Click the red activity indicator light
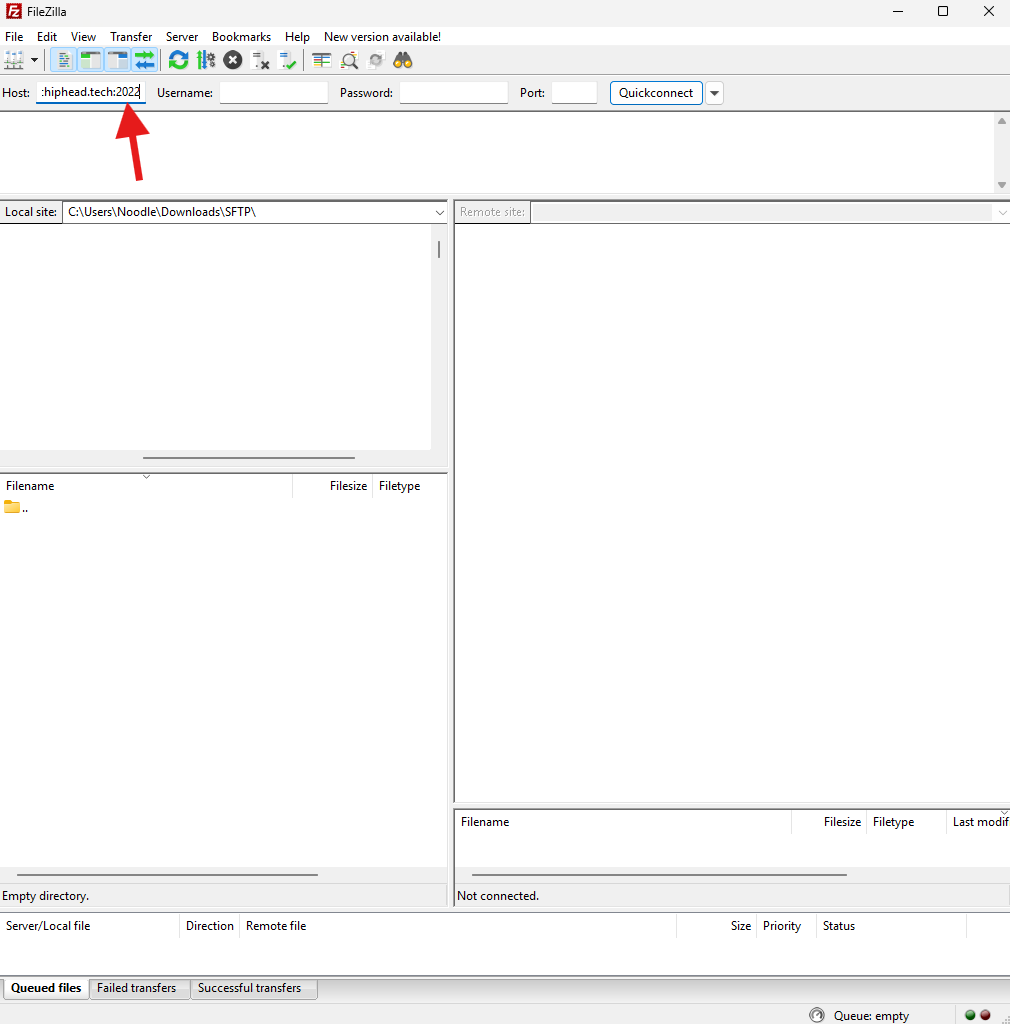1010x1024 pixels. [985, 1015]
